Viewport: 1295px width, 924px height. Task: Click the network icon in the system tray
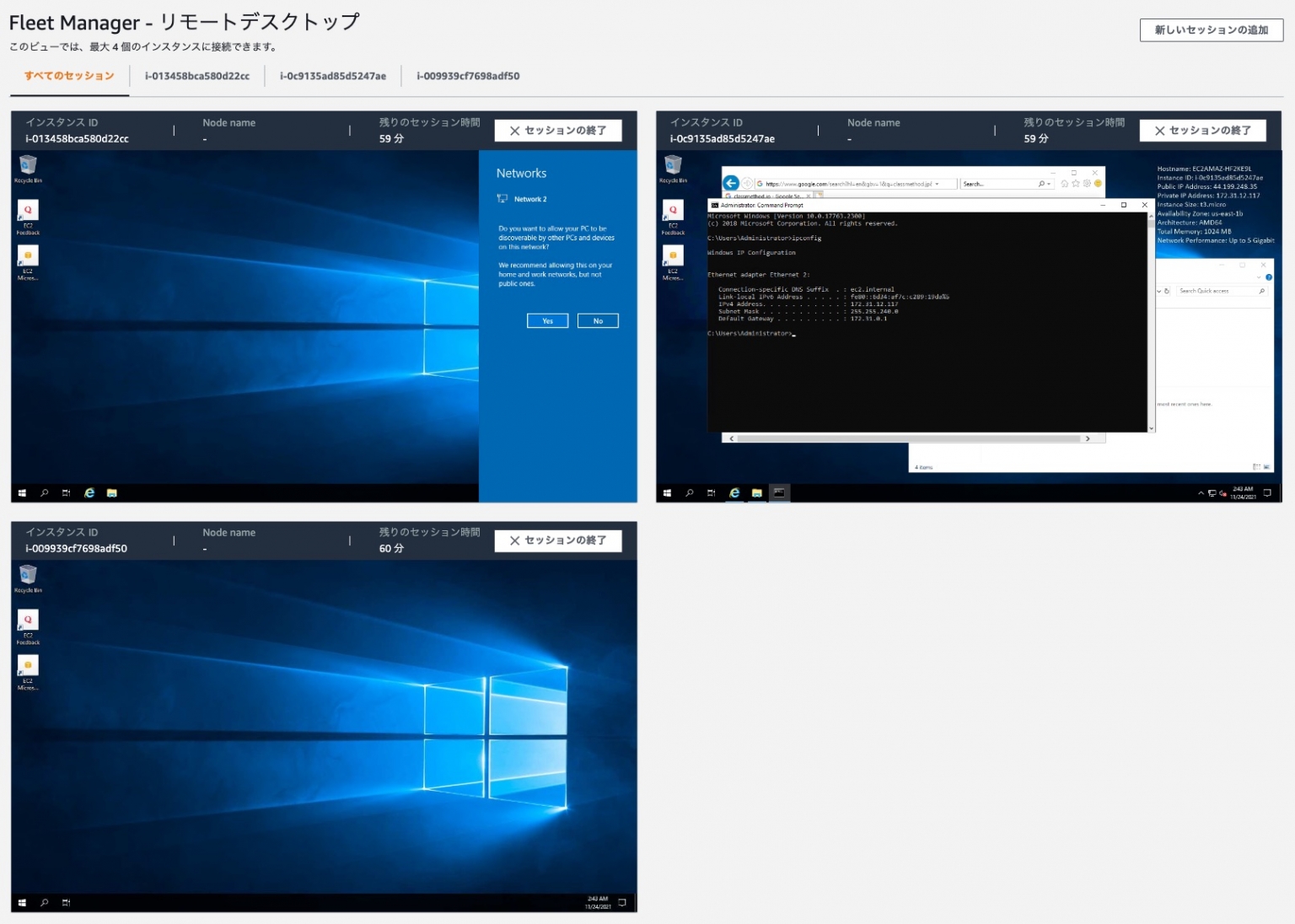click(x=1212, y=492)
